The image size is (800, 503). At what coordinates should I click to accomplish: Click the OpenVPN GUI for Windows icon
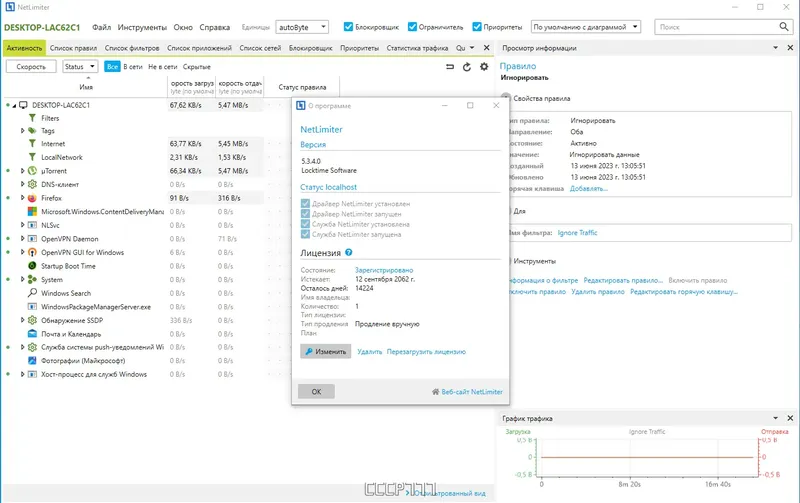(x=32, y=253)
